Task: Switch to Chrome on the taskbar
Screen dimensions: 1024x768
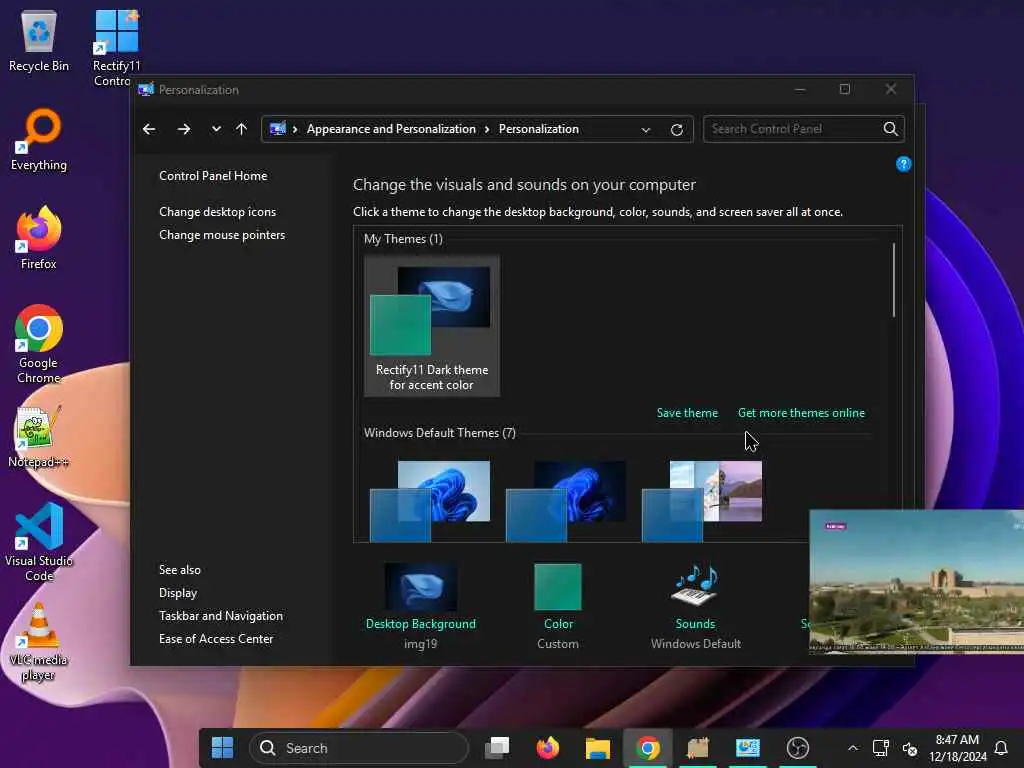Action: (647, 748)
